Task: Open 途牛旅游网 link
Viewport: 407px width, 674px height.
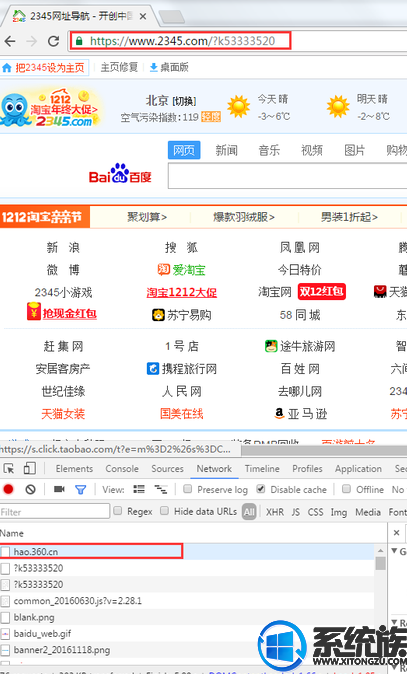Action: pyautogui.click(x=300, y=346)
